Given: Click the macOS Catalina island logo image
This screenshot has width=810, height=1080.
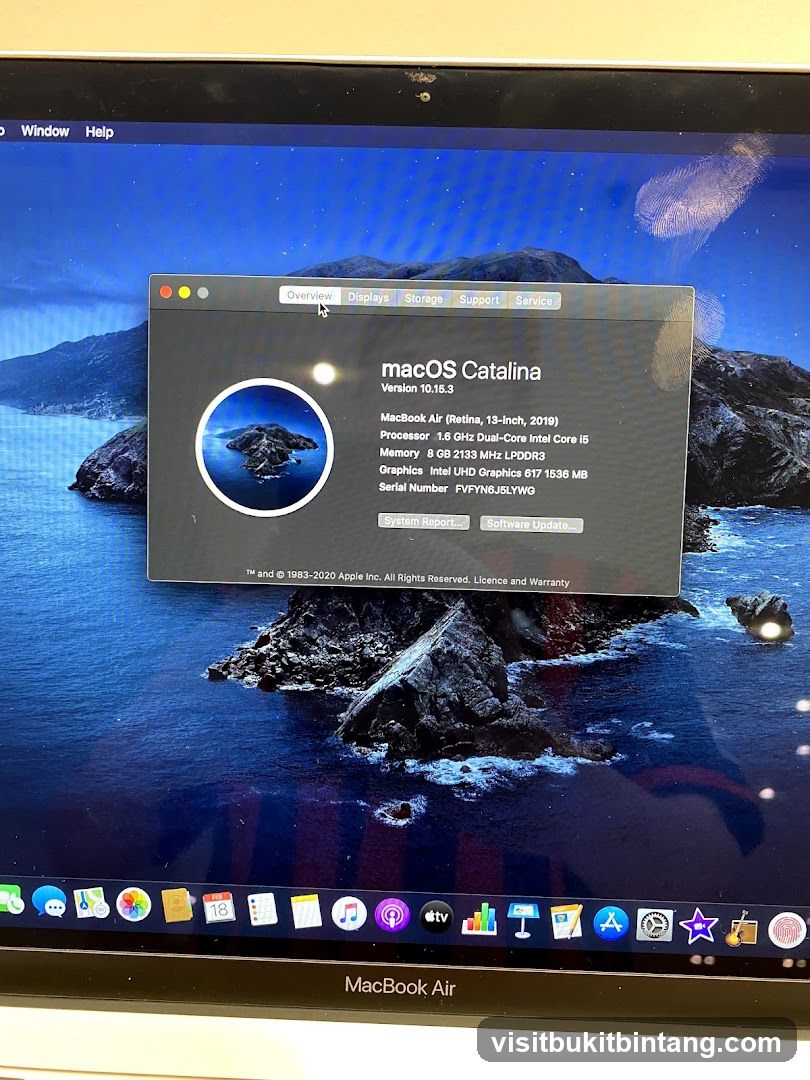Looking at the screenshot, I should (x=264, y=447).
